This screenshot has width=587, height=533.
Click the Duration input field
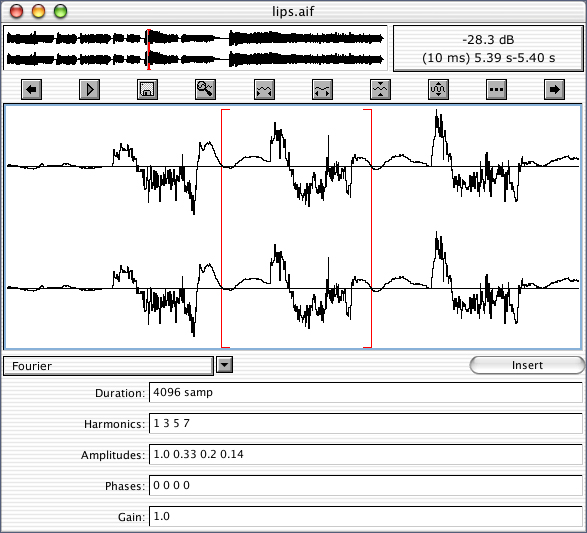tap(366, 392)
